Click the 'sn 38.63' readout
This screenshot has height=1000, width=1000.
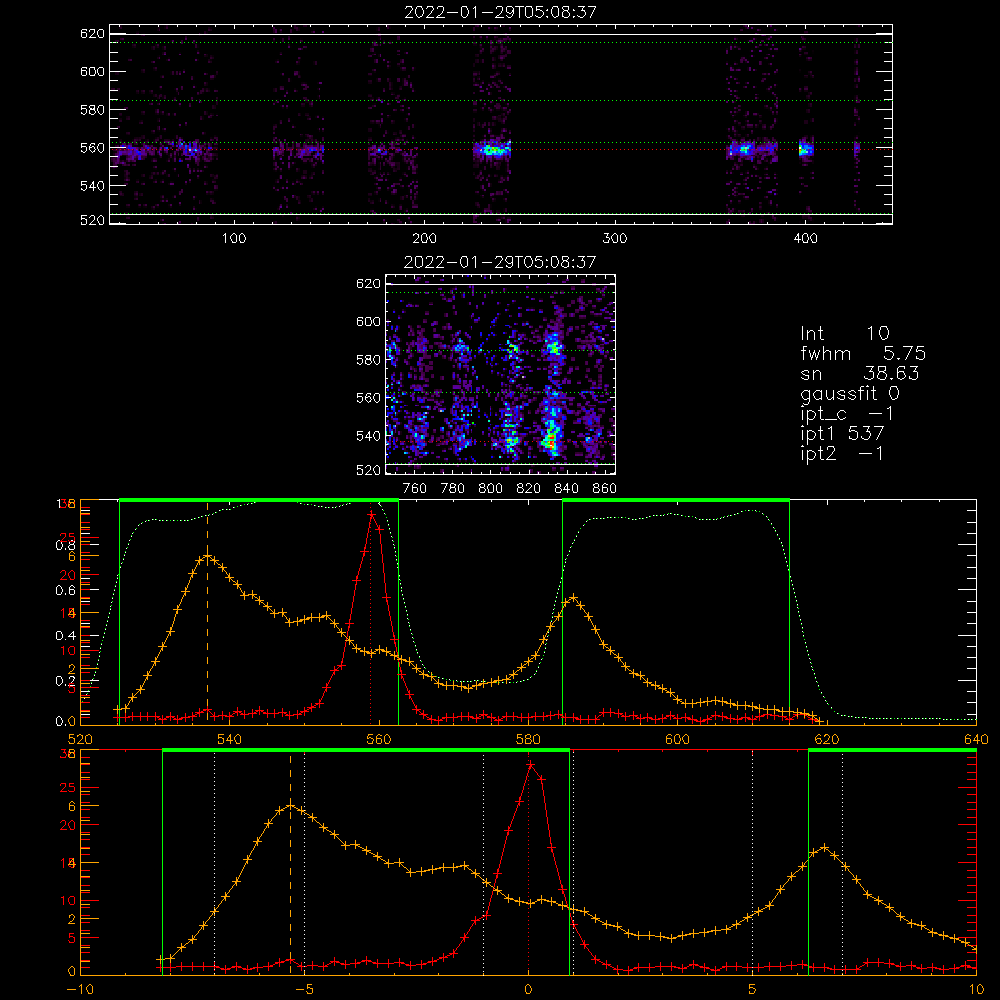[x=860, y=373]
